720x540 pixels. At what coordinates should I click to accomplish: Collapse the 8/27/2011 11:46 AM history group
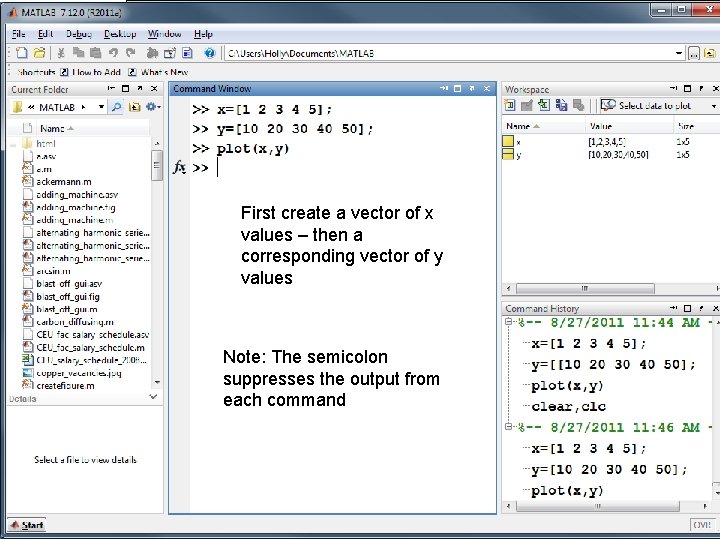508,427
